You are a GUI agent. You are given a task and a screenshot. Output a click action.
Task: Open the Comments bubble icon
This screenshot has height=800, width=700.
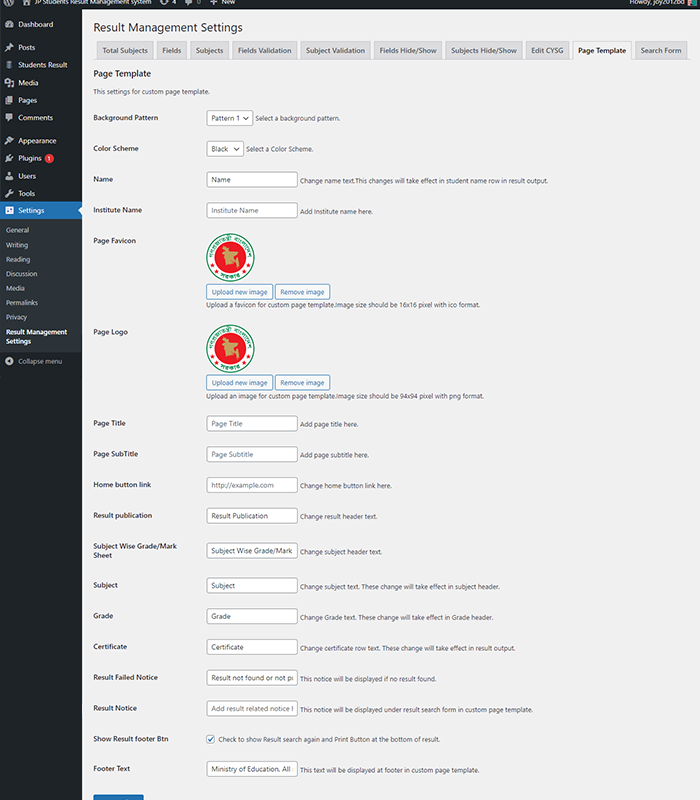[x=10, y=118]
